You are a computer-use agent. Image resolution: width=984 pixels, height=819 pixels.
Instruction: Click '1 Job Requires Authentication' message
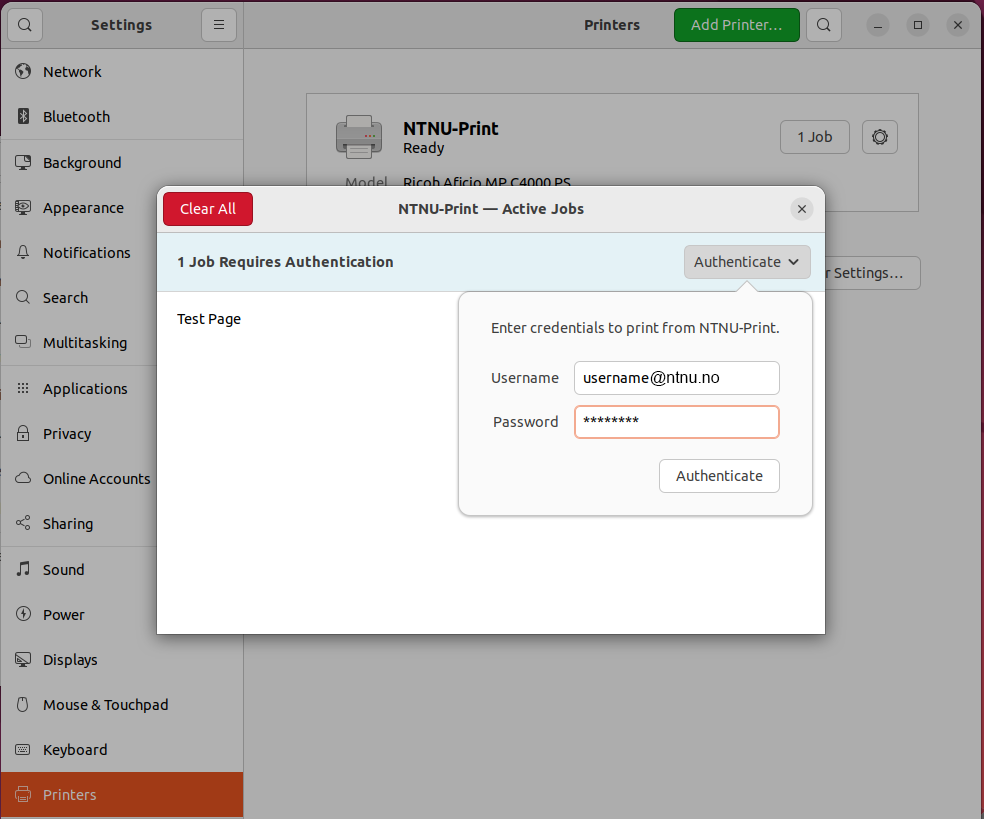pos(285,262)
